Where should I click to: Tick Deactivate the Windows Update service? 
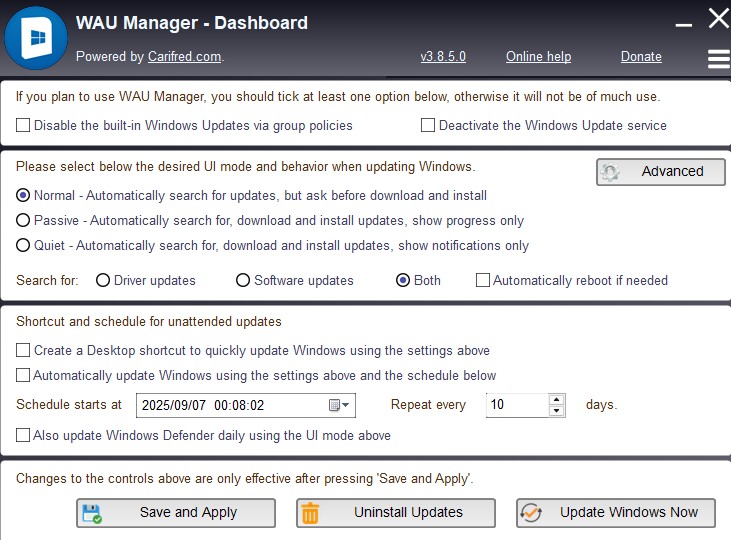pyautogui.click(x=428, y=126)
